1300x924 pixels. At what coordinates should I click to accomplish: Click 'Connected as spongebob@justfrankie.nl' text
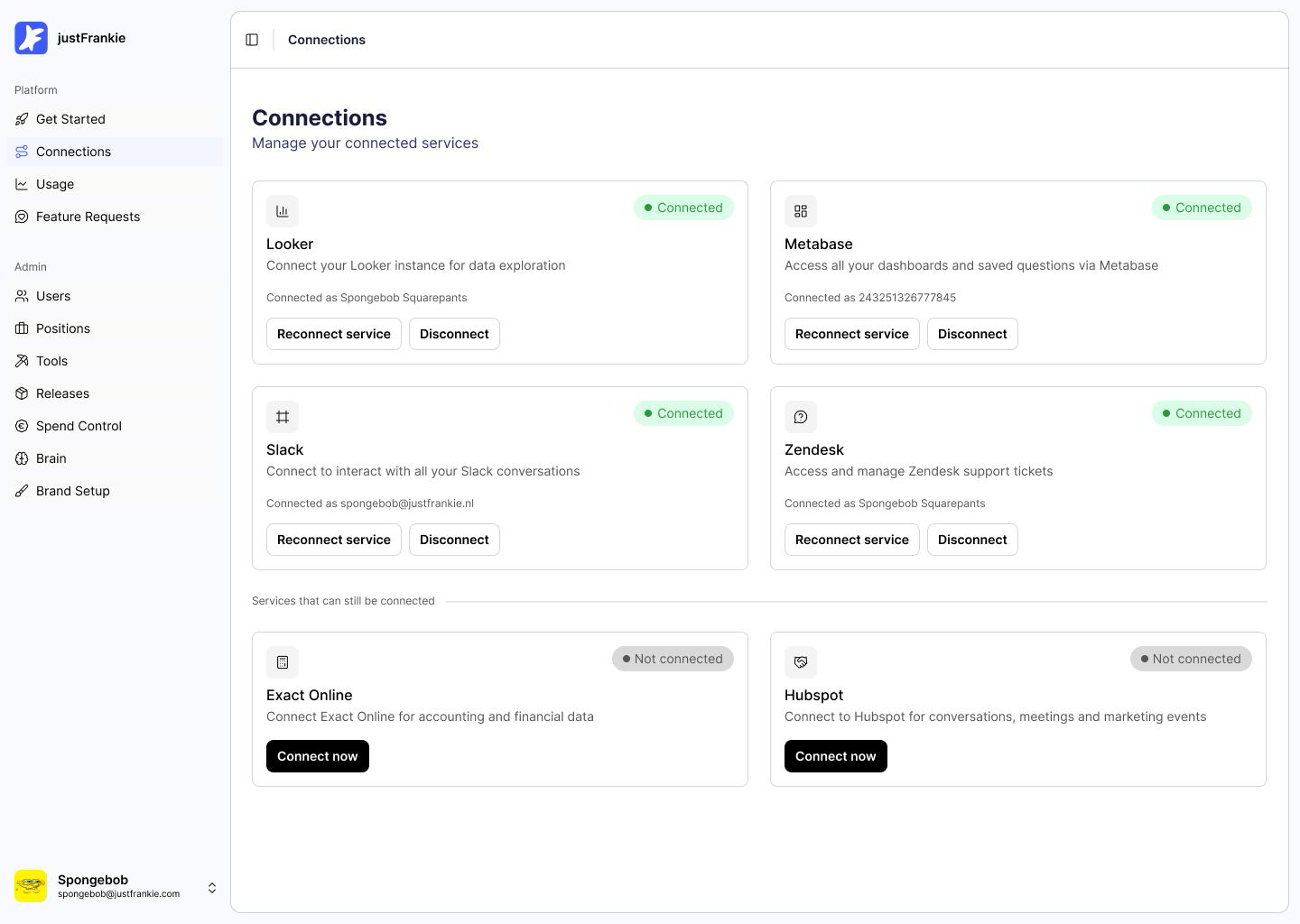[x=370, y=504]
